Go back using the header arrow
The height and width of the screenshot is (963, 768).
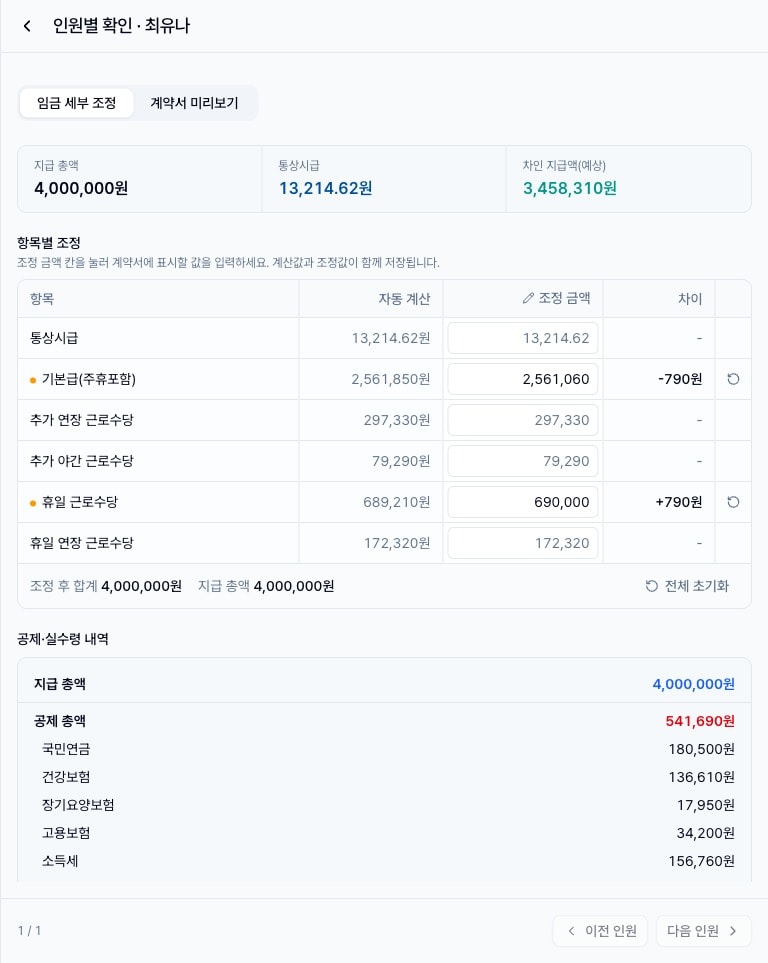click(27, 26)
